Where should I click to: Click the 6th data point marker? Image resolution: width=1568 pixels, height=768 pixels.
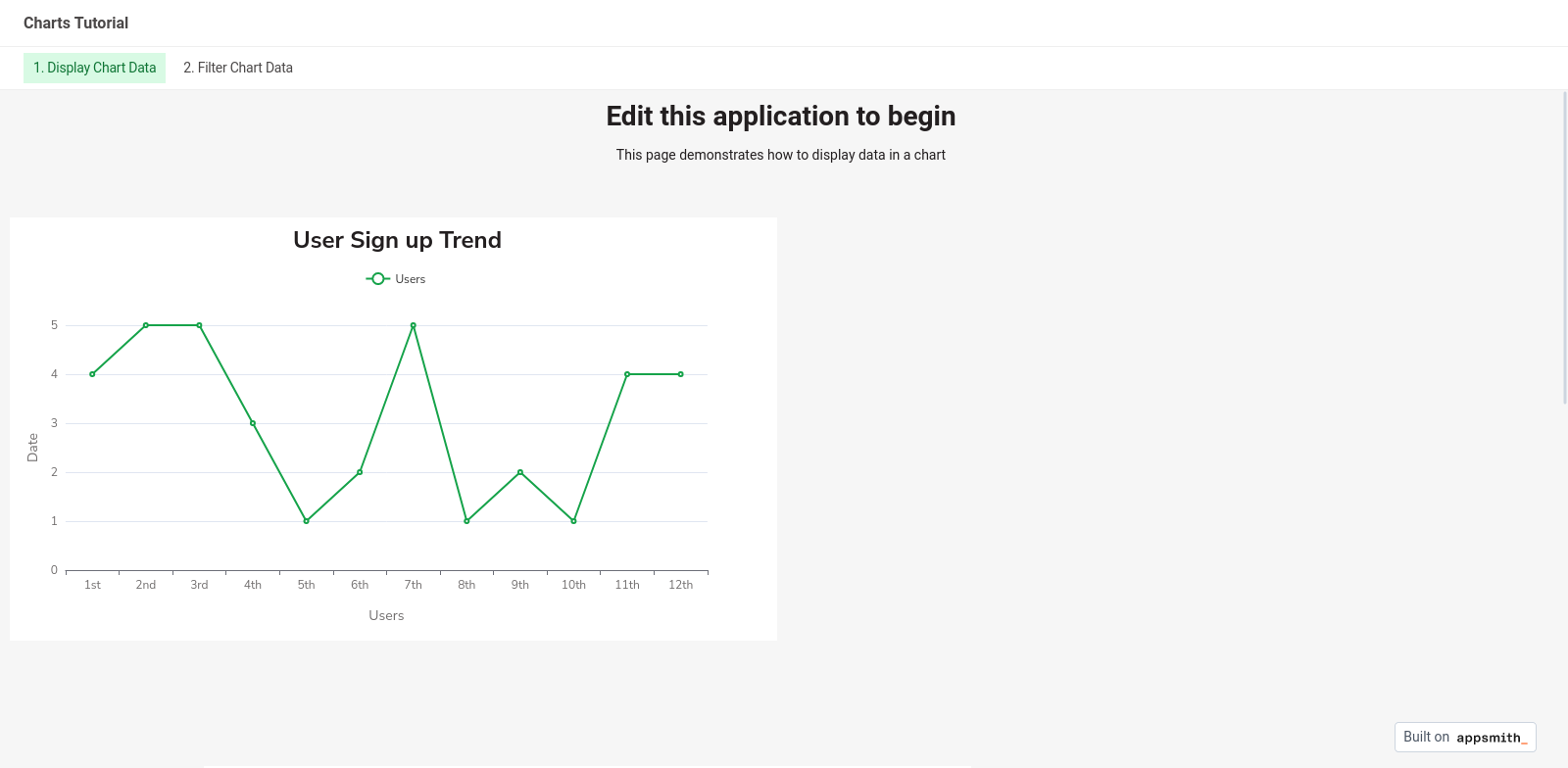360,472
